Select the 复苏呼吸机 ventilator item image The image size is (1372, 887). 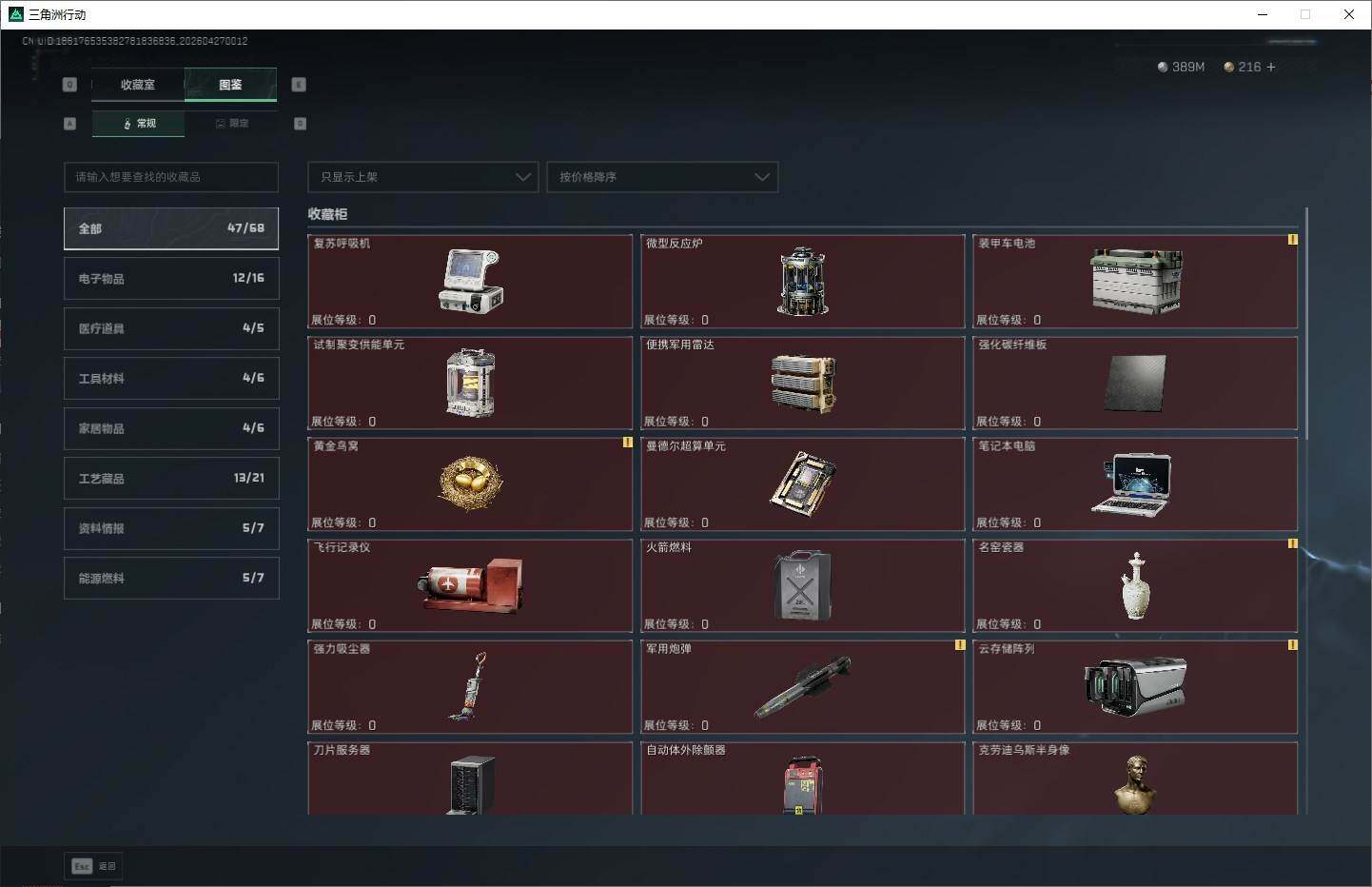click(471, 281)
